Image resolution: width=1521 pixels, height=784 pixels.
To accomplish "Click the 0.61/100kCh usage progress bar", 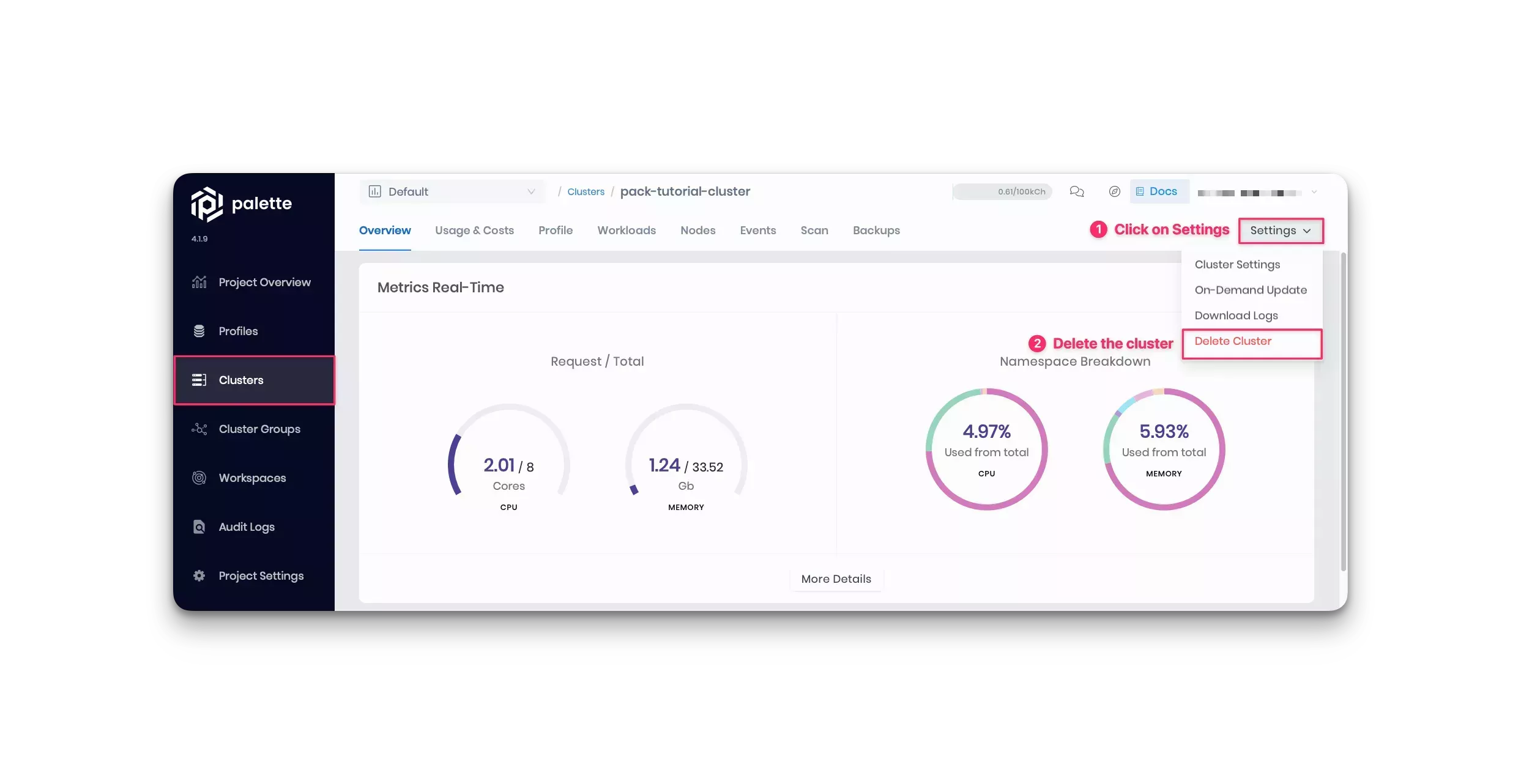I will (1002, 191).
